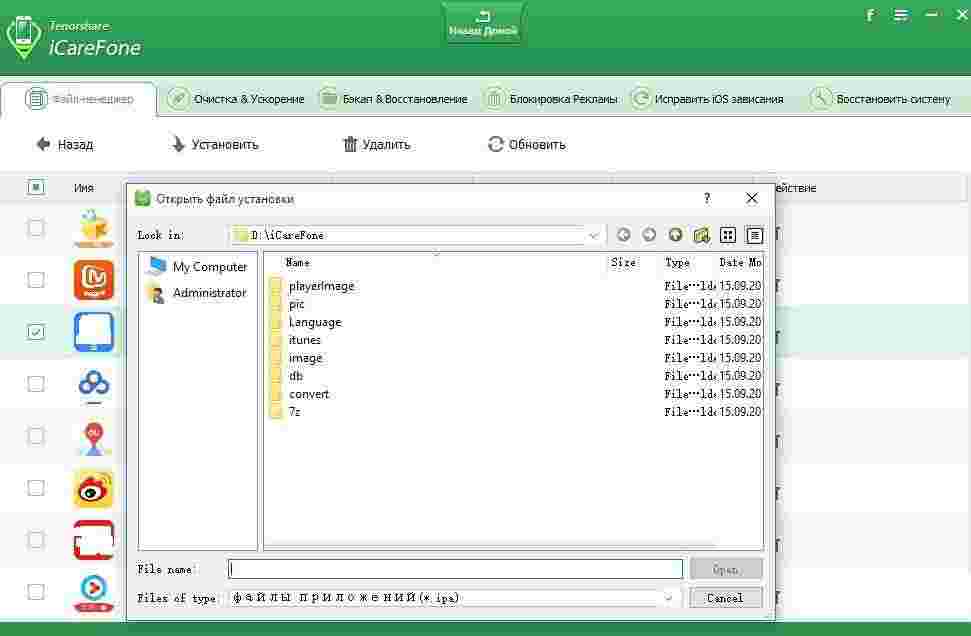
Task: Check the box beside the Baidu app
Action: point(36,384)
